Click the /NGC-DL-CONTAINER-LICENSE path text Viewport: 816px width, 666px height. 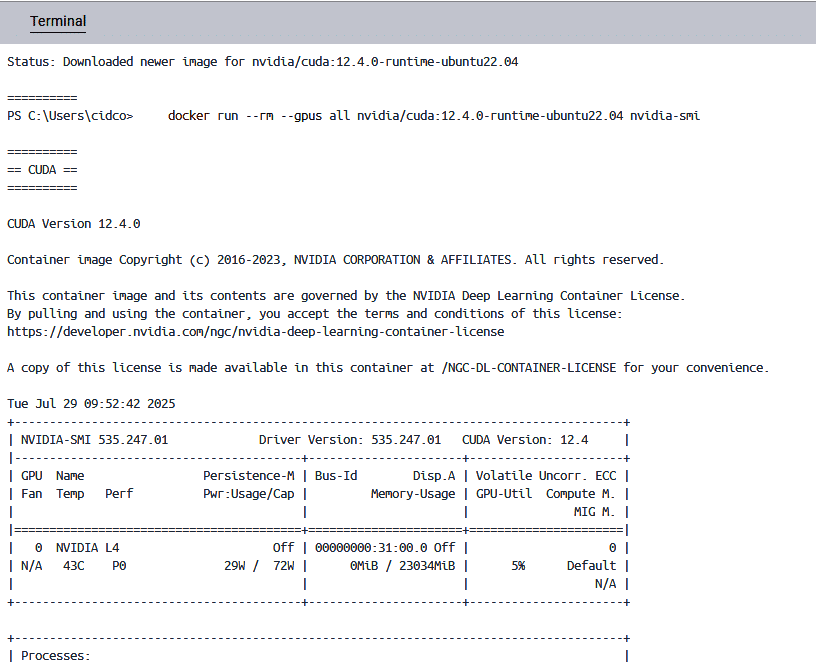click(x=531, y=367)
